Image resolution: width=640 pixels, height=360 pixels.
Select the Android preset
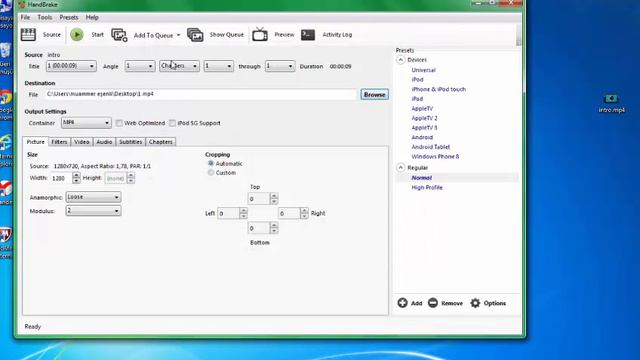(x=422, y=138)
